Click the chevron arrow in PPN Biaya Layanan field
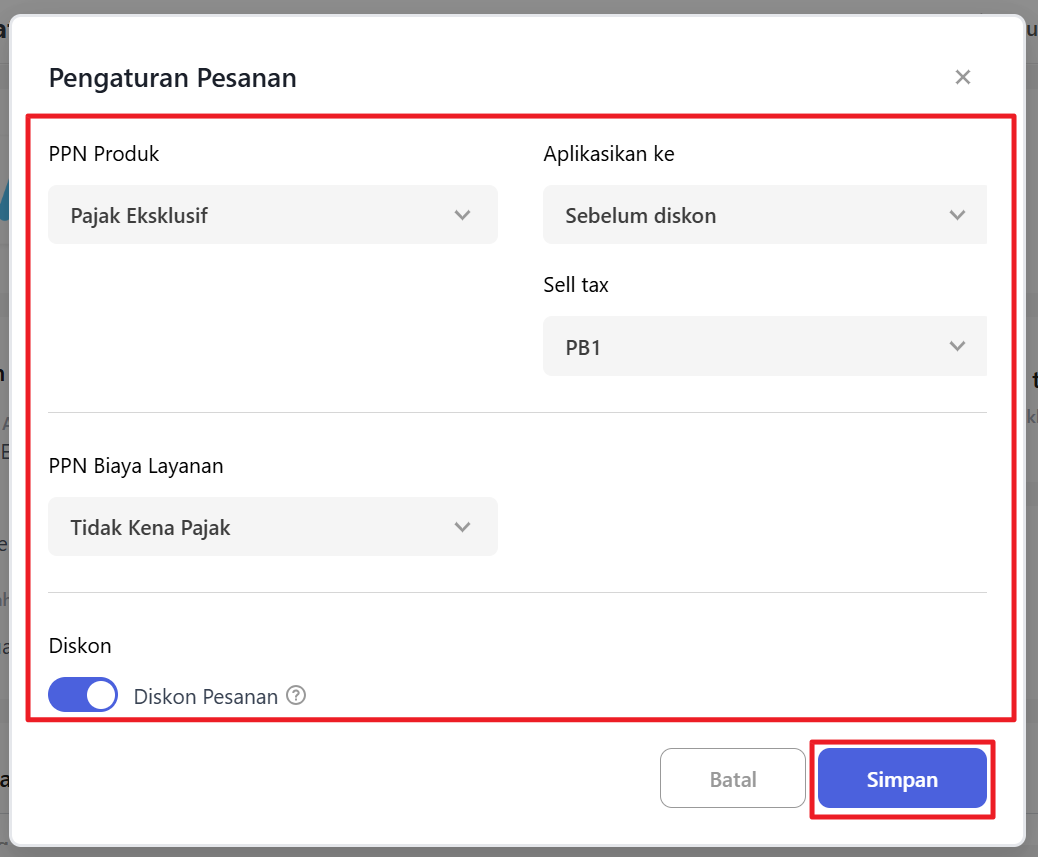 coord(462,527)
